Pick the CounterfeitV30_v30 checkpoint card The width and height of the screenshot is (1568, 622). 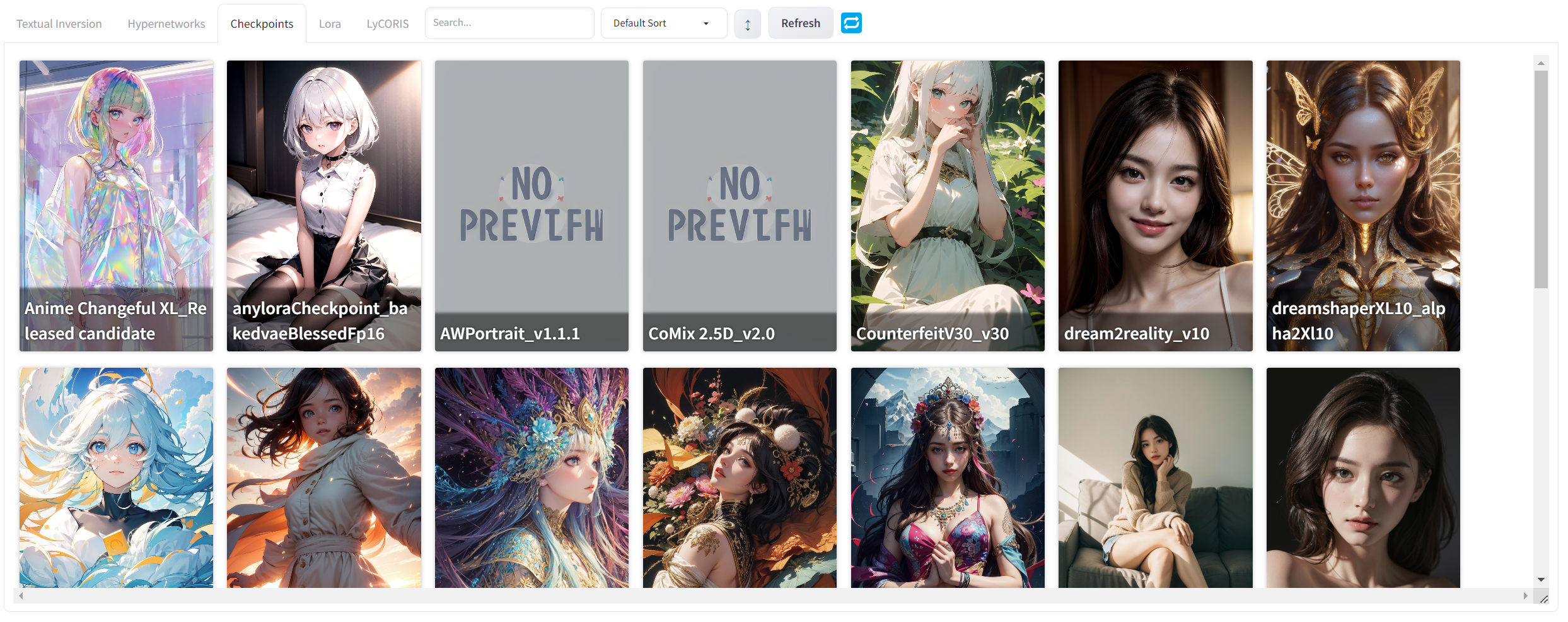pyautogui.click(x=948, y=206)
